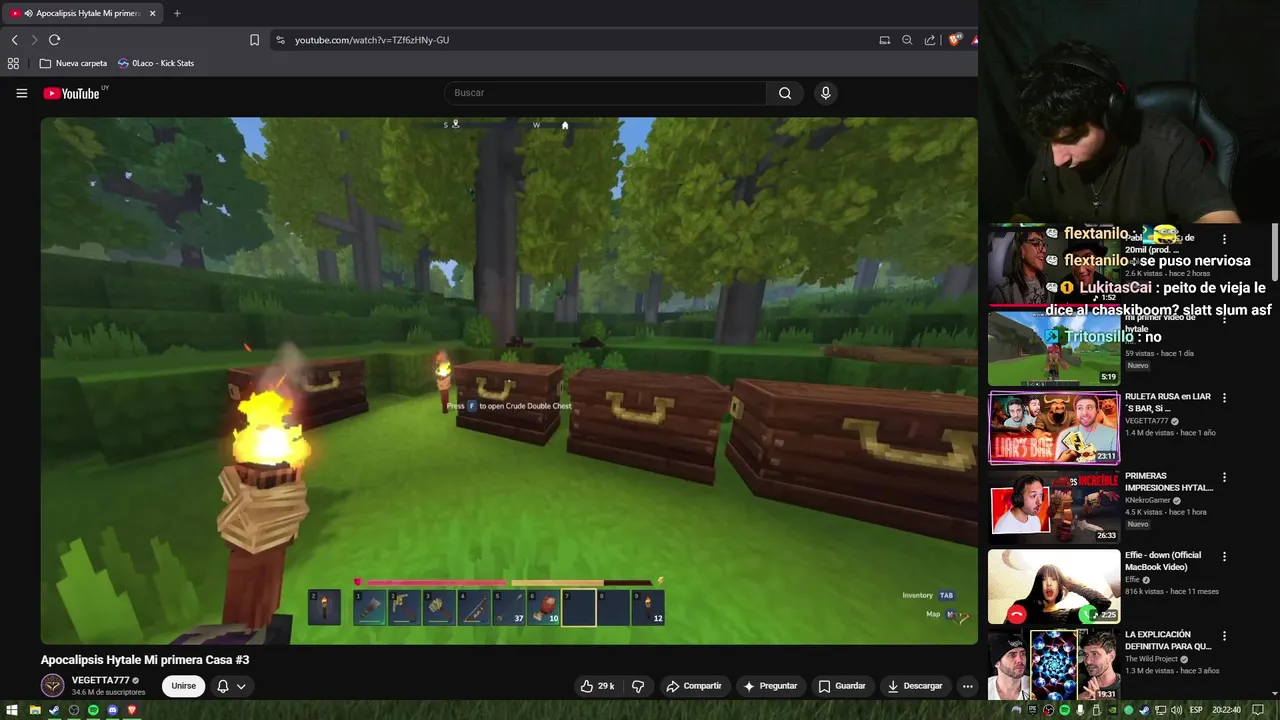
Task: Click the recommendations sidebar scrollbar
Action: [1275, 252]
